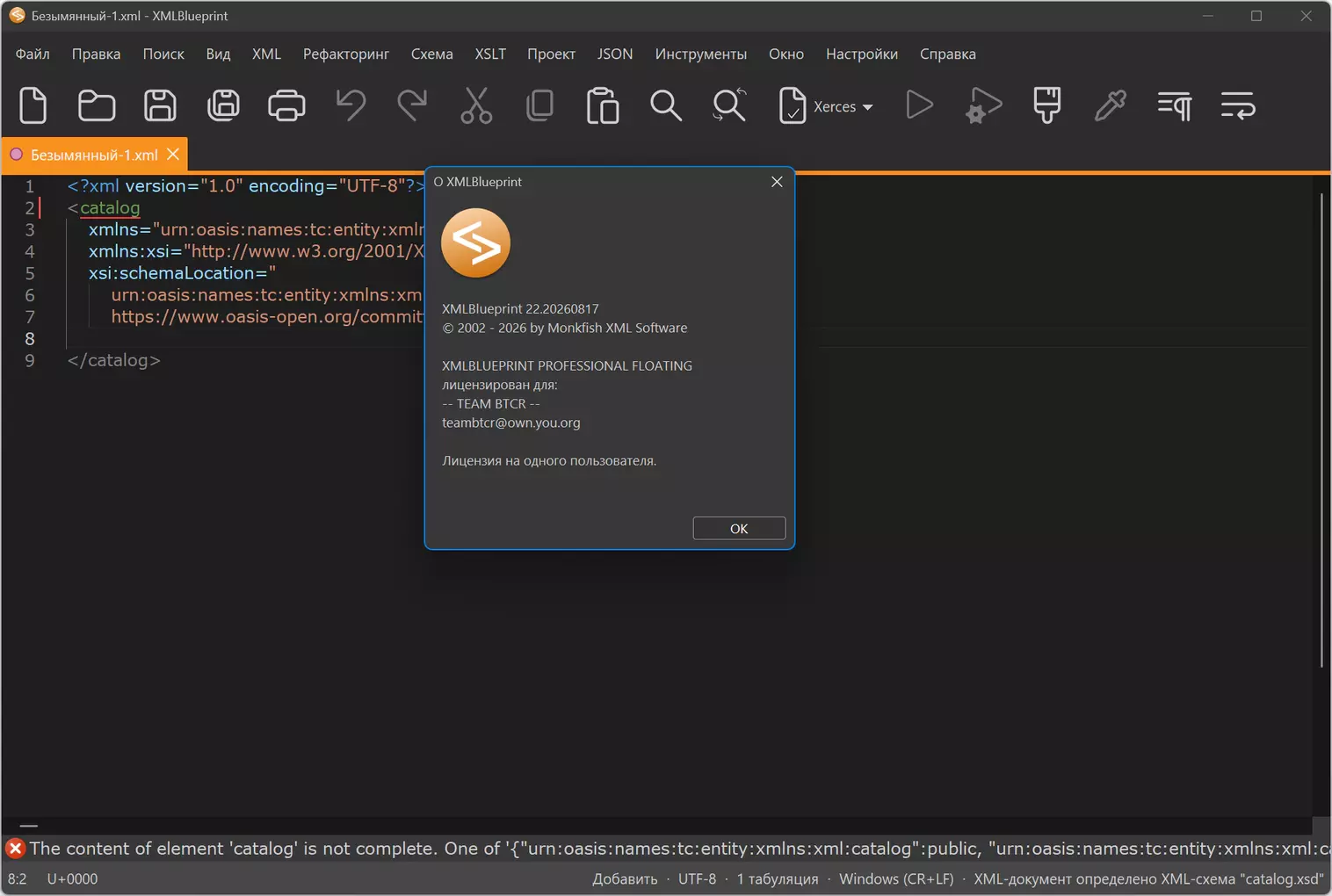
Task: Validate document with Xerces checkmark icon
Action: pyautogui.click(x=793, y=105)
